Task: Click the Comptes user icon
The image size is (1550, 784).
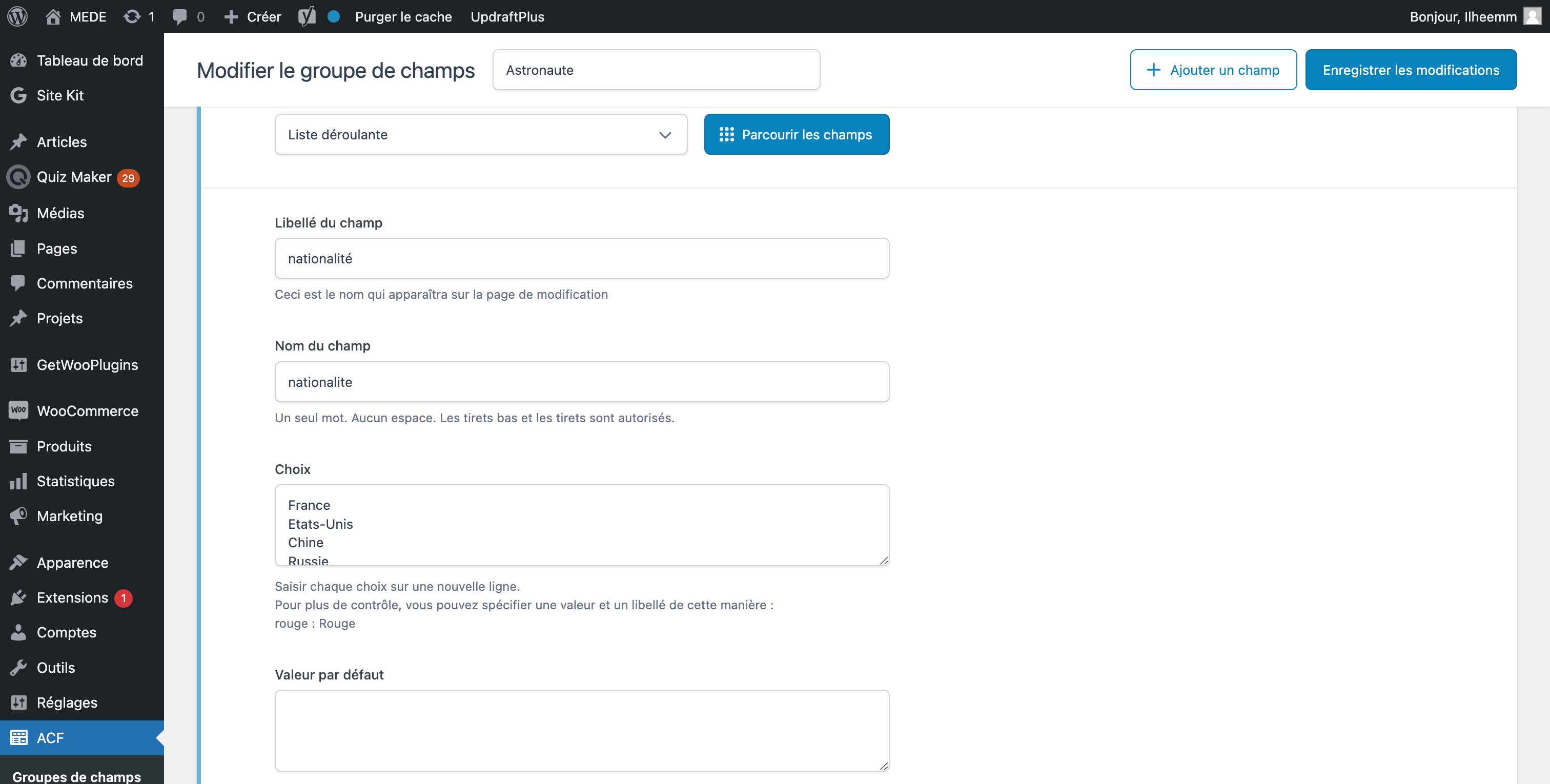Action: 18,632
